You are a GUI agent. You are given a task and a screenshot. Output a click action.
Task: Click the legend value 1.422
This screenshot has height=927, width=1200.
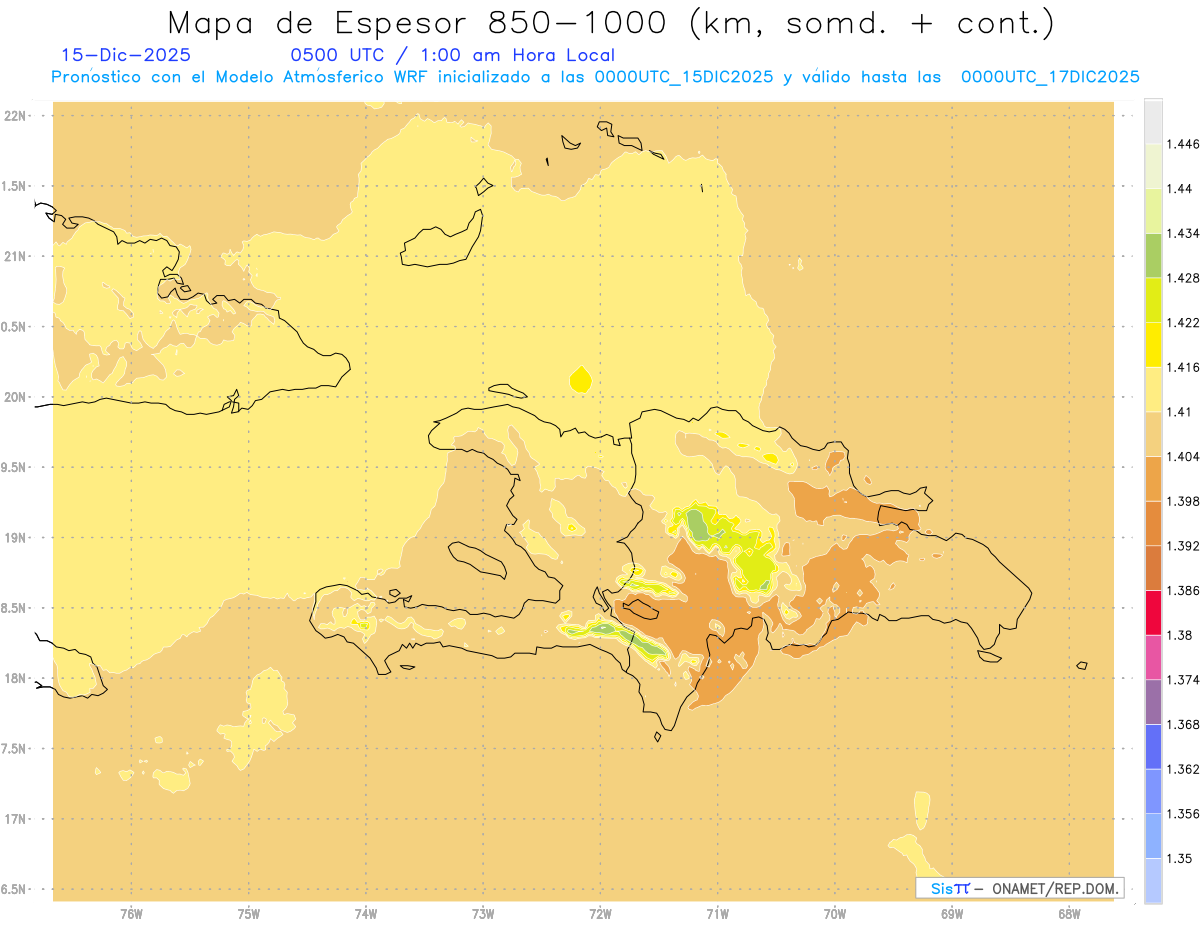[1183, 323]
